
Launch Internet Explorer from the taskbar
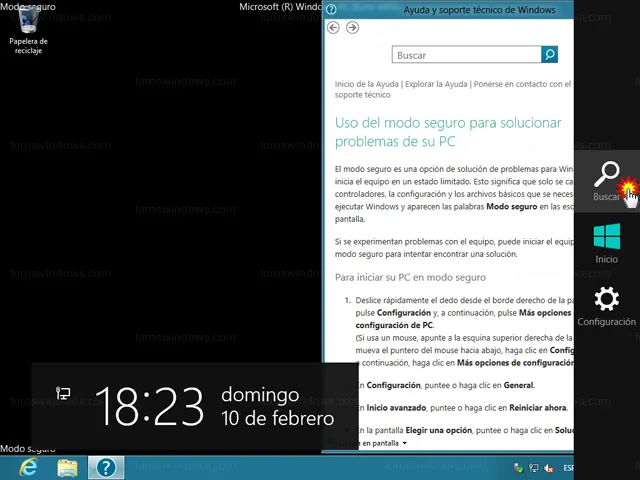tap(29, 468)
